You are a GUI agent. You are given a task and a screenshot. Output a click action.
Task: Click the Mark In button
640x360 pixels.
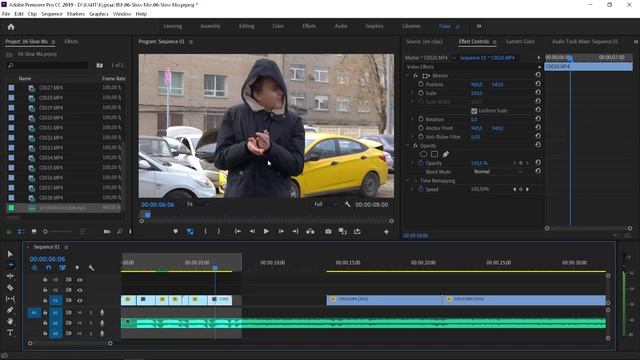[205, 231]
